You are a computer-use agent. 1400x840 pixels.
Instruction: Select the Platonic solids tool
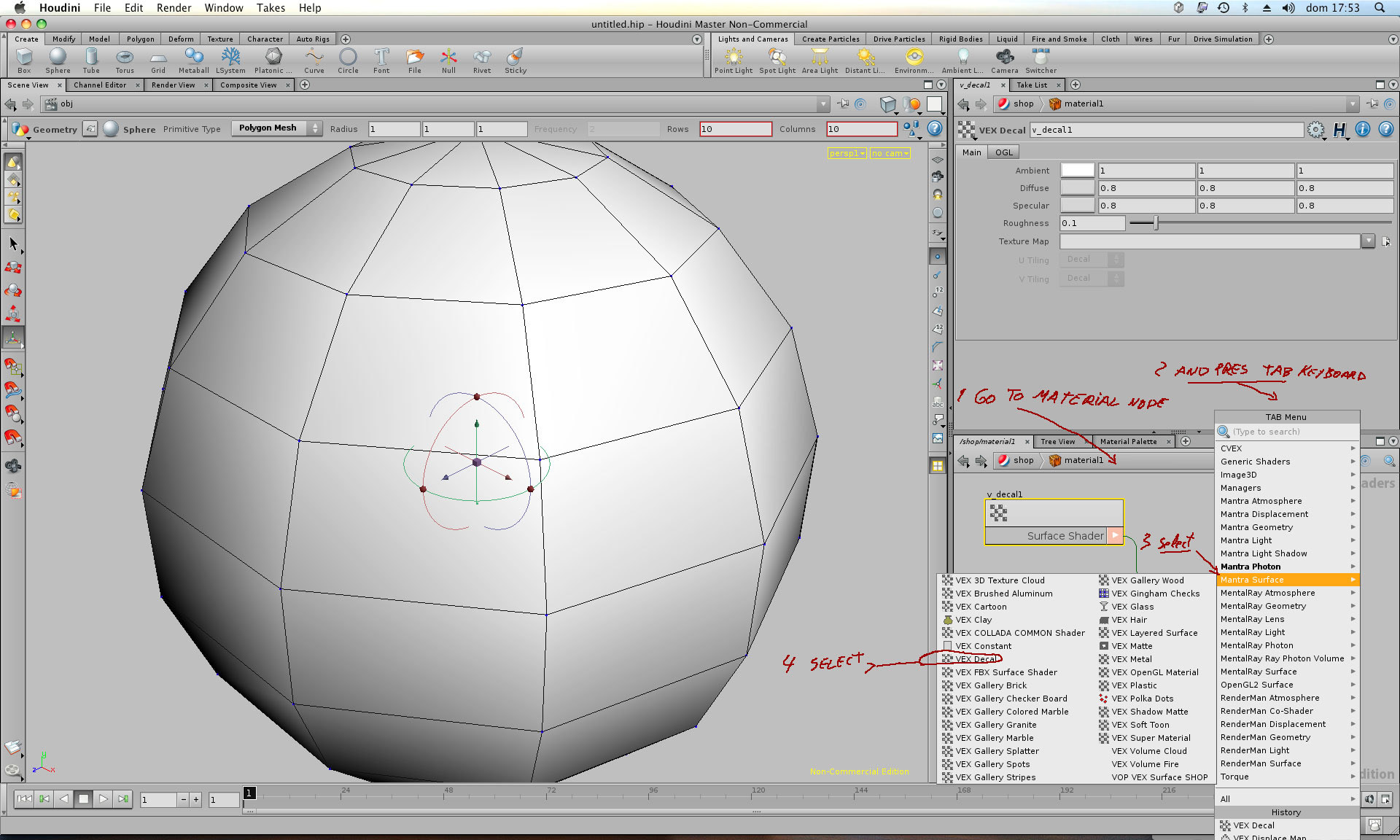click(273, 61)
